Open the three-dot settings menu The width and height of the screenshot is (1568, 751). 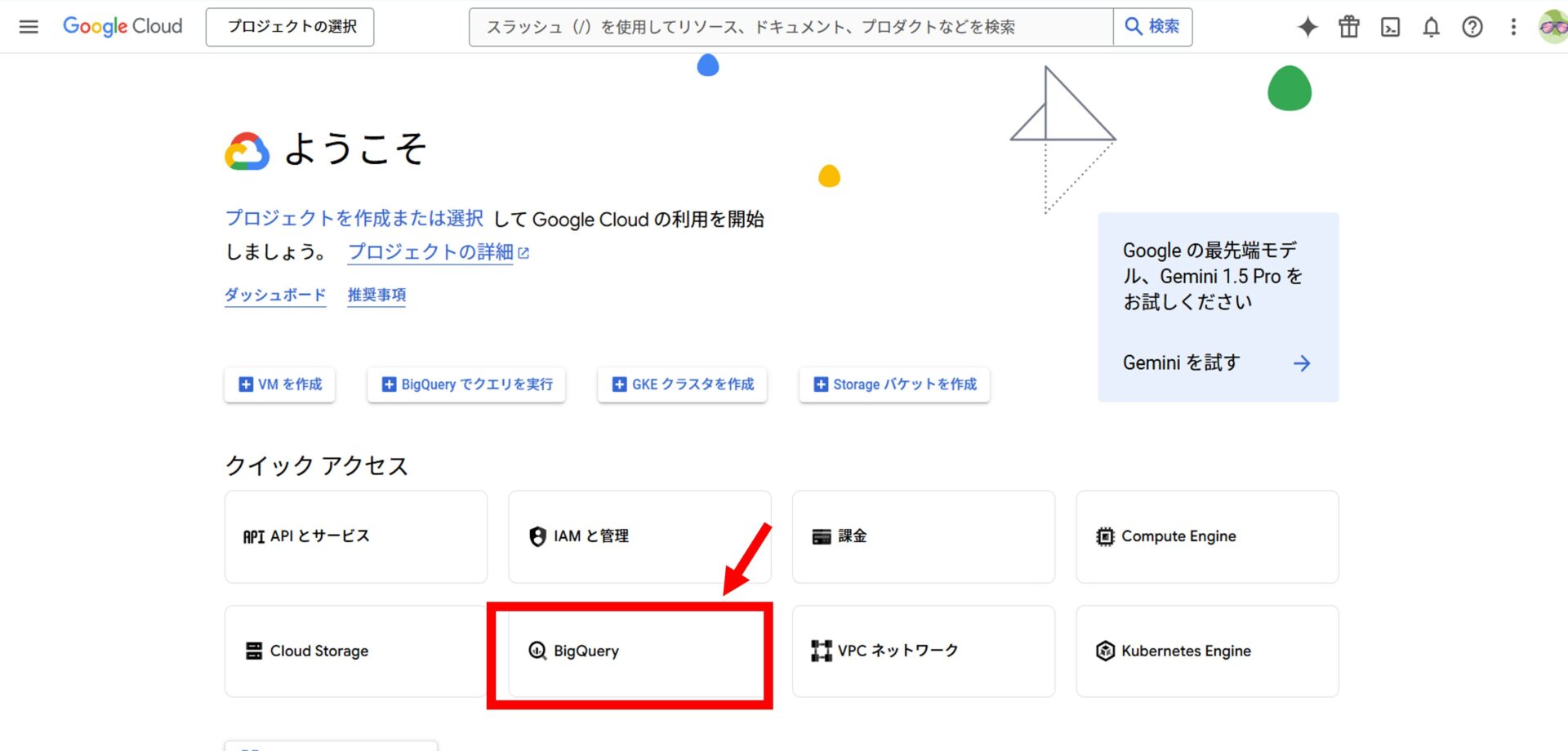(1513, 27)
